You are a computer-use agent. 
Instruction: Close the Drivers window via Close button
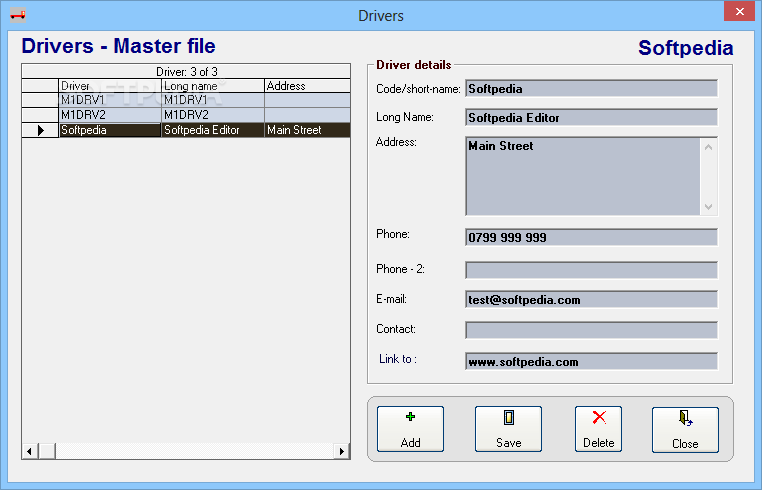[685, 430]
